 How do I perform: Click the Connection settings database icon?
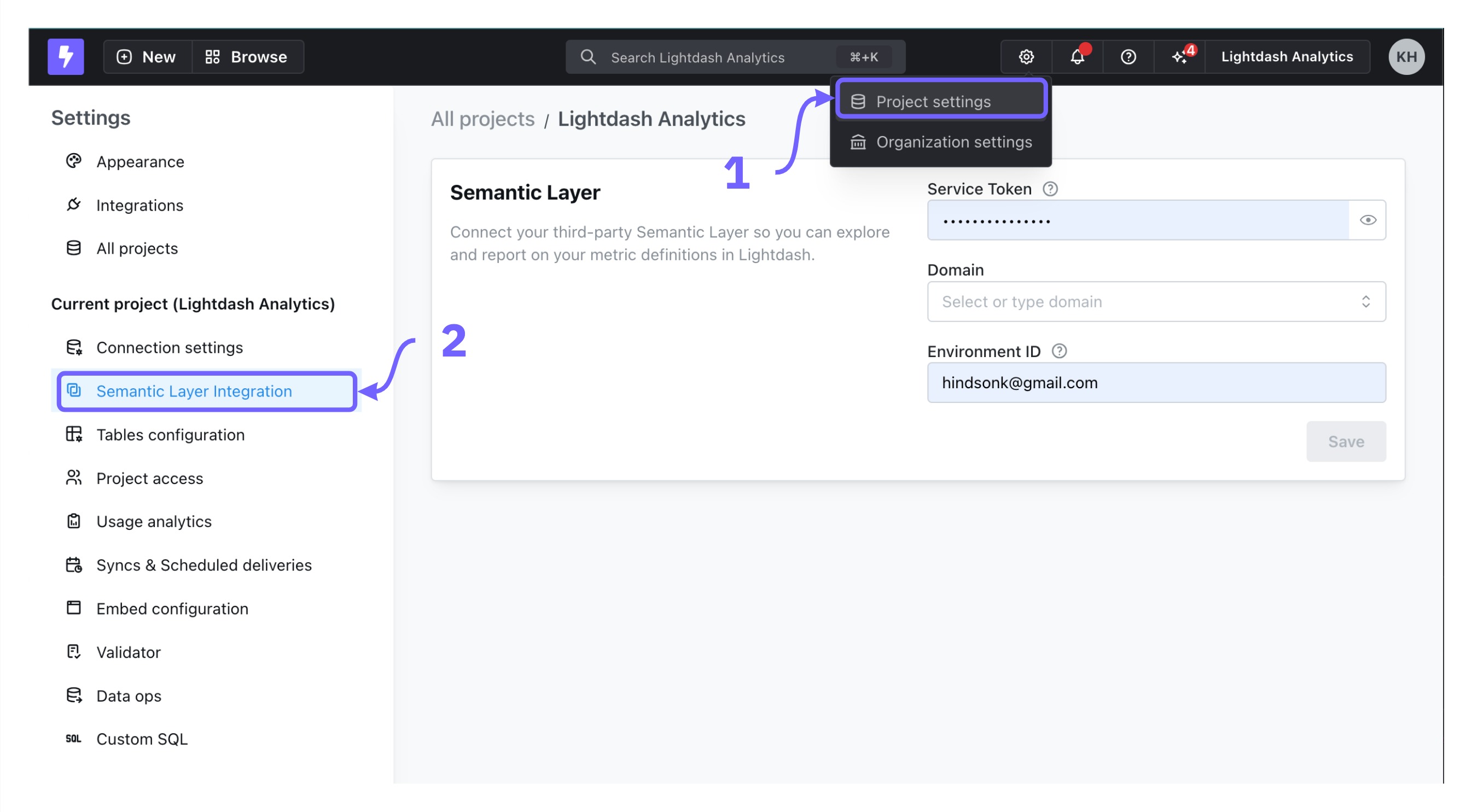coord(74,347)
